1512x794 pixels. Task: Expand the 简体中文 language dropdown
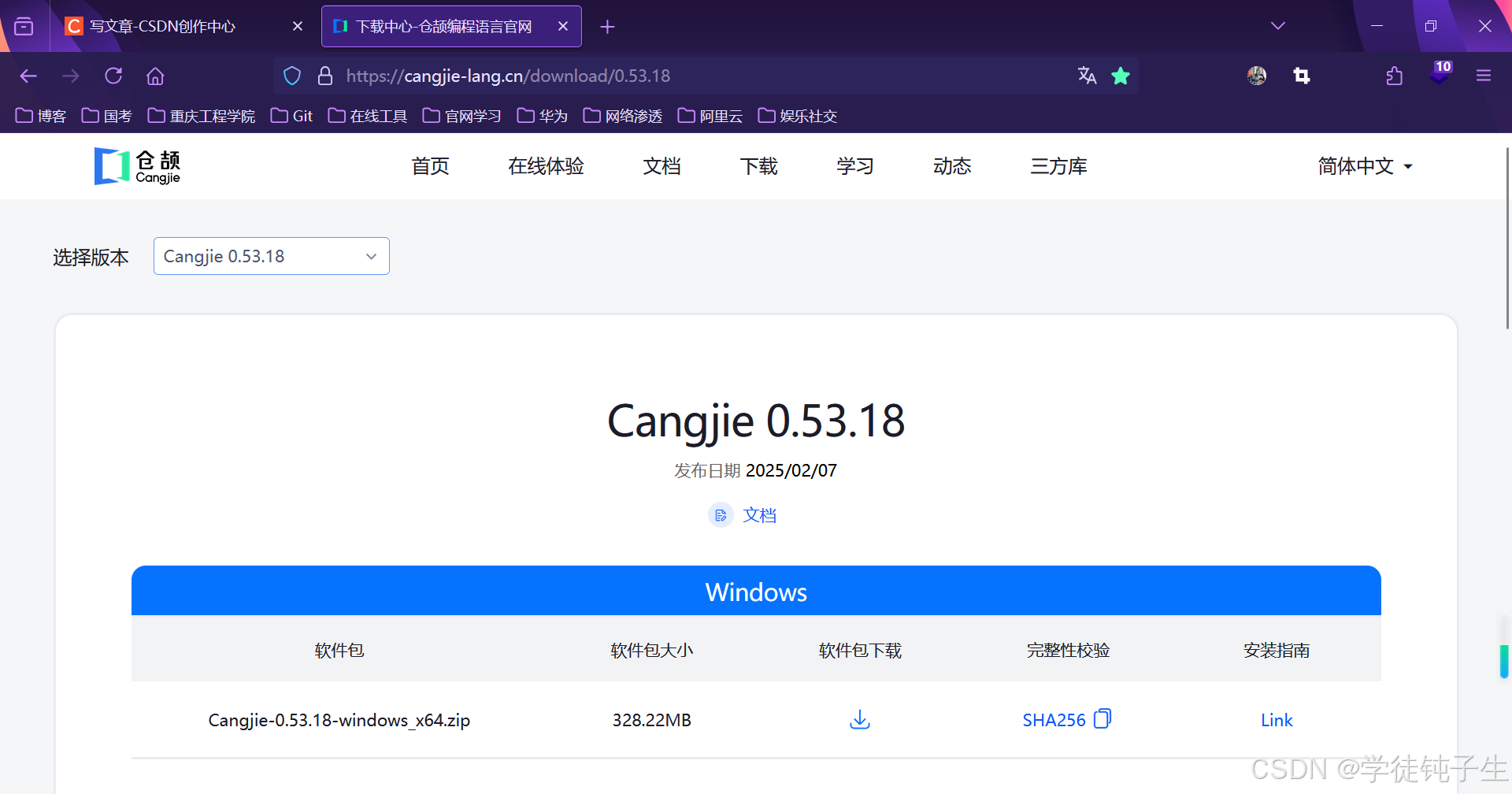click(1365, 166)
